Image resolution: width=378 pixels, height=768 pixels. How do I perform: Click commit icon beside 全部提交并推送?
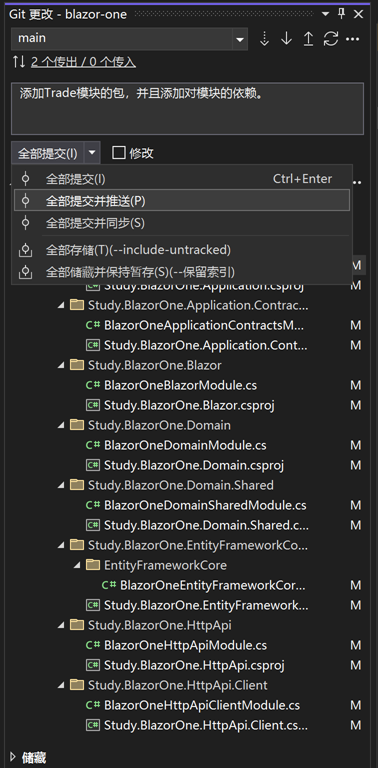click(25, 200)
